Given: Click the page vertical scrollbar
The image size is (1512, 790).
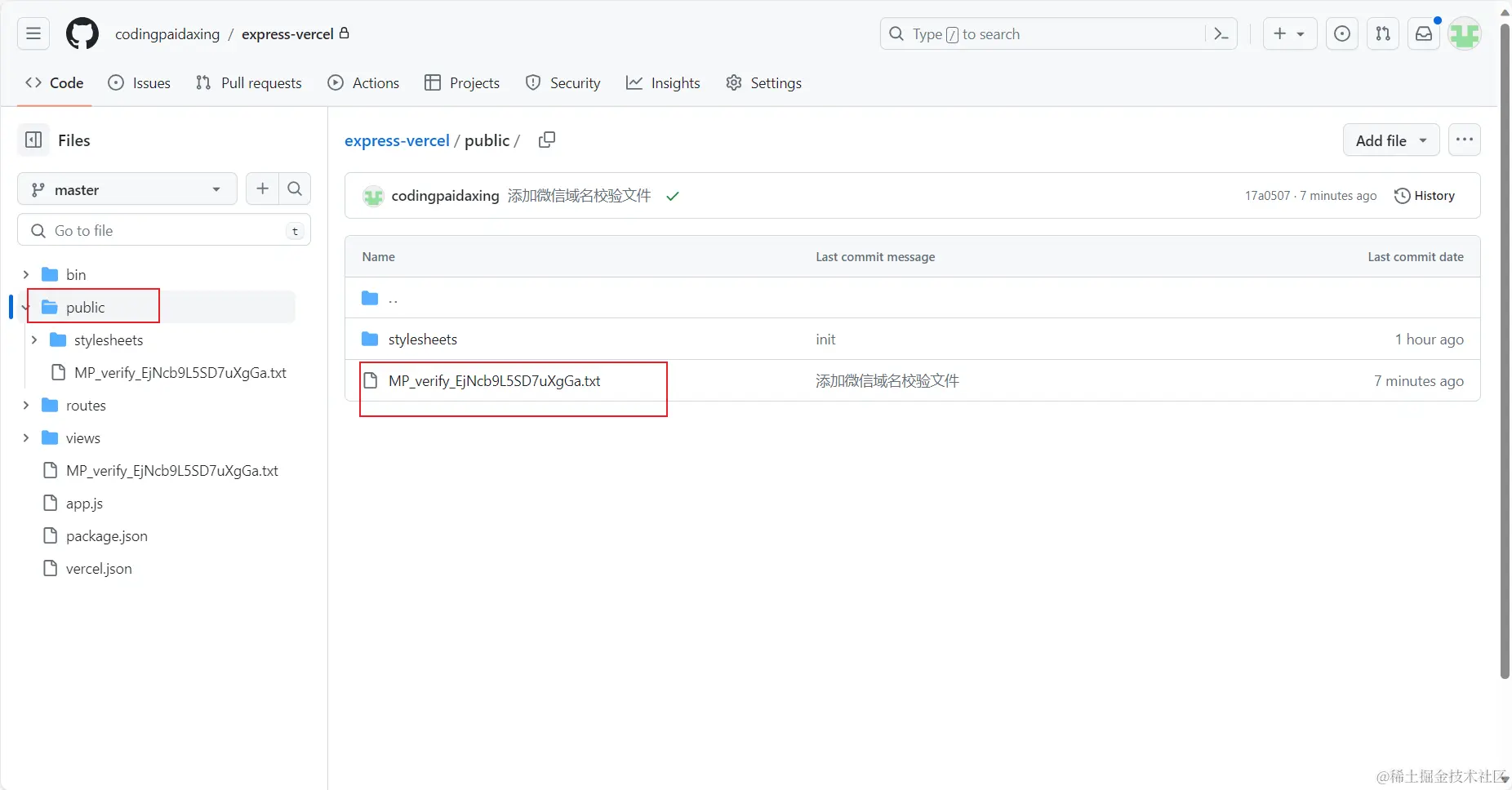Looking at the screenshot, I should [1505, 351].
